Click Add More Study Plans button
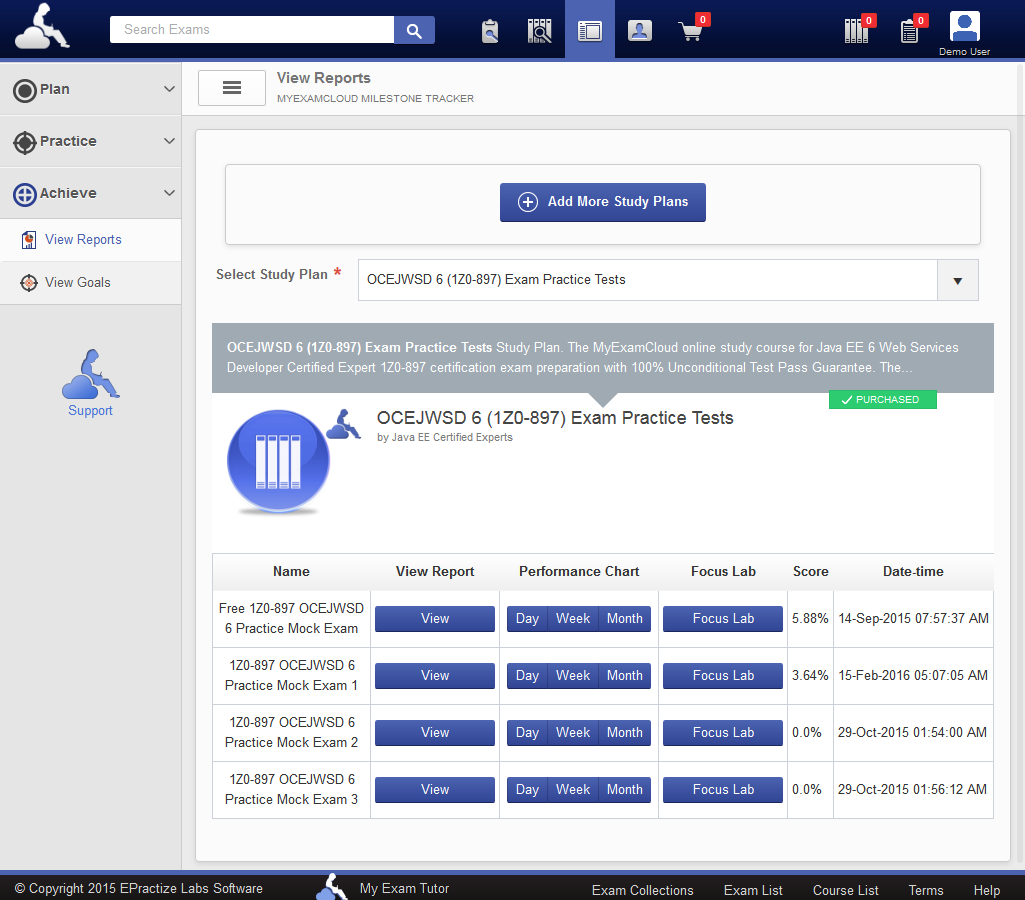1025x900 pixels. click(602, 202)
